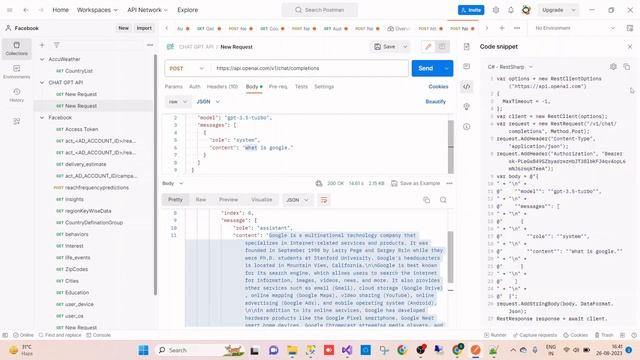Open the Environments sidebar panel
The width and height of the screenshot is (640, 360).
[16, 72]
